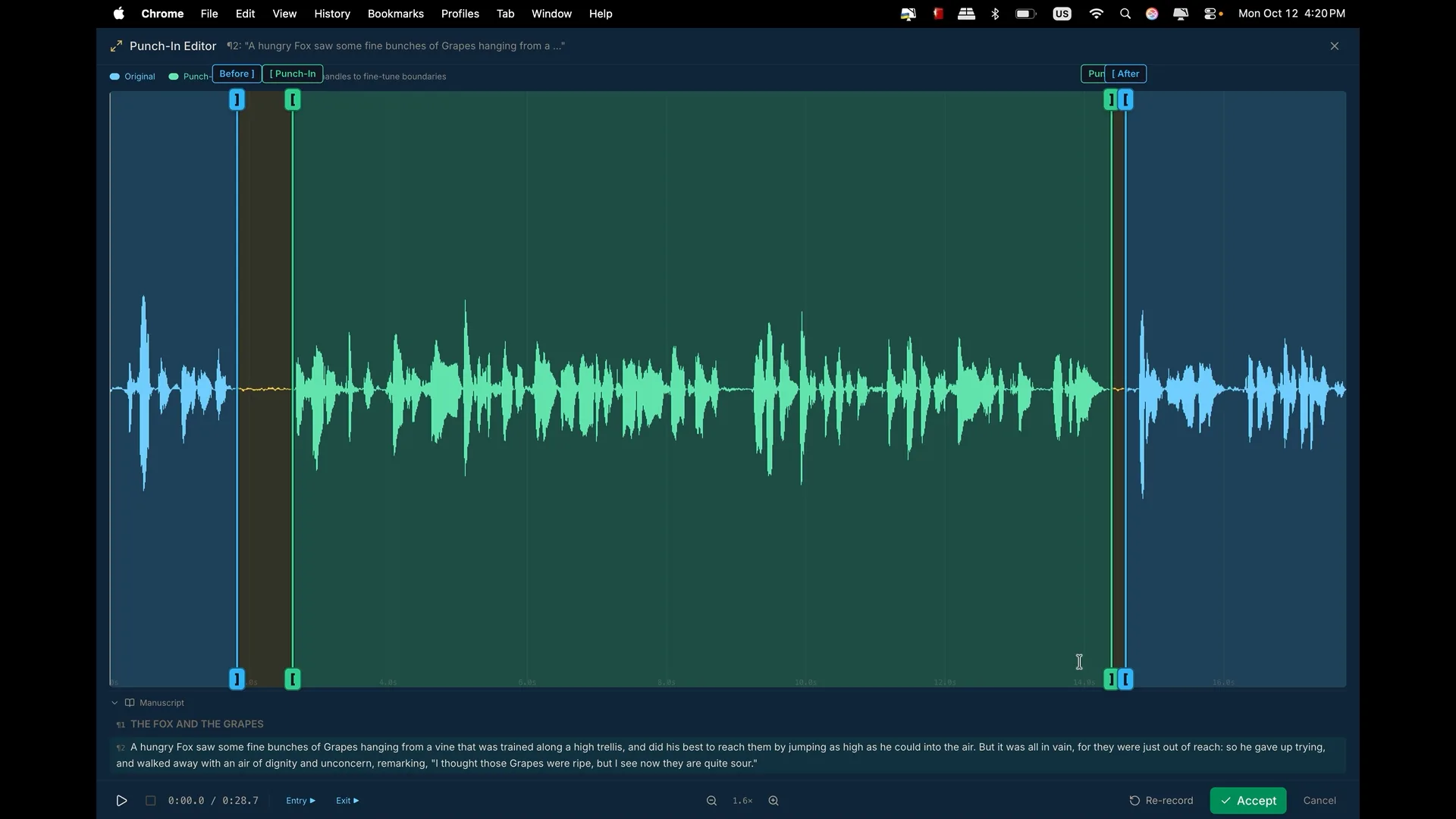Select the top blue Before handle
The height and width of the screenshot is (819, 1456).
(237, 99)
